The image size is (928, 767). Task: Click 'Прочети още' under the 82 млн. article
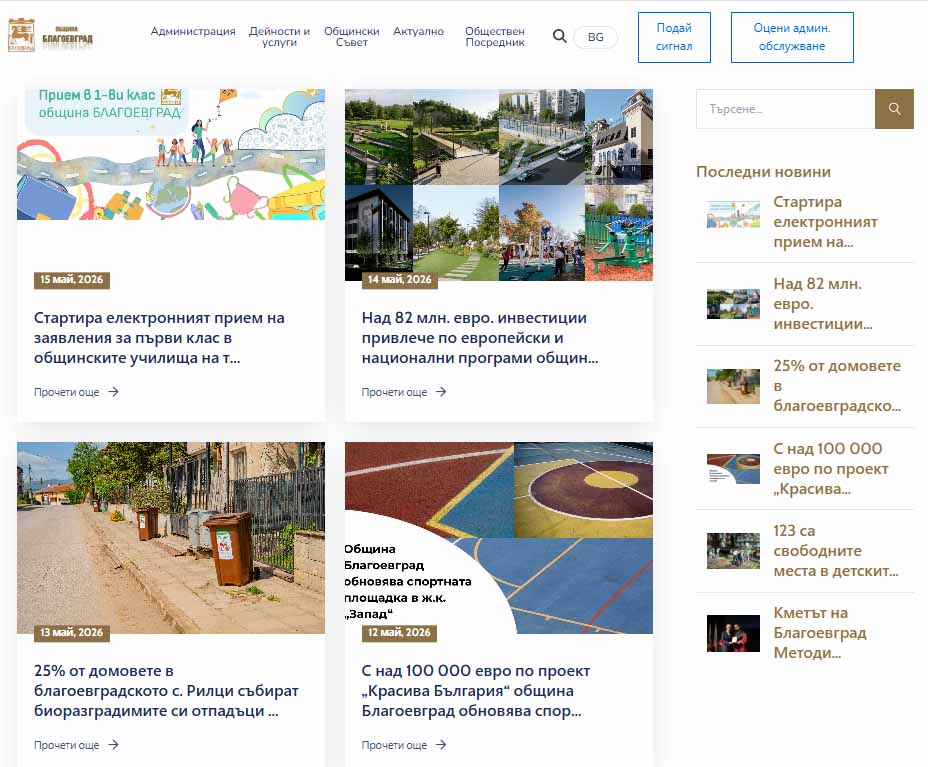click(395, 392)
